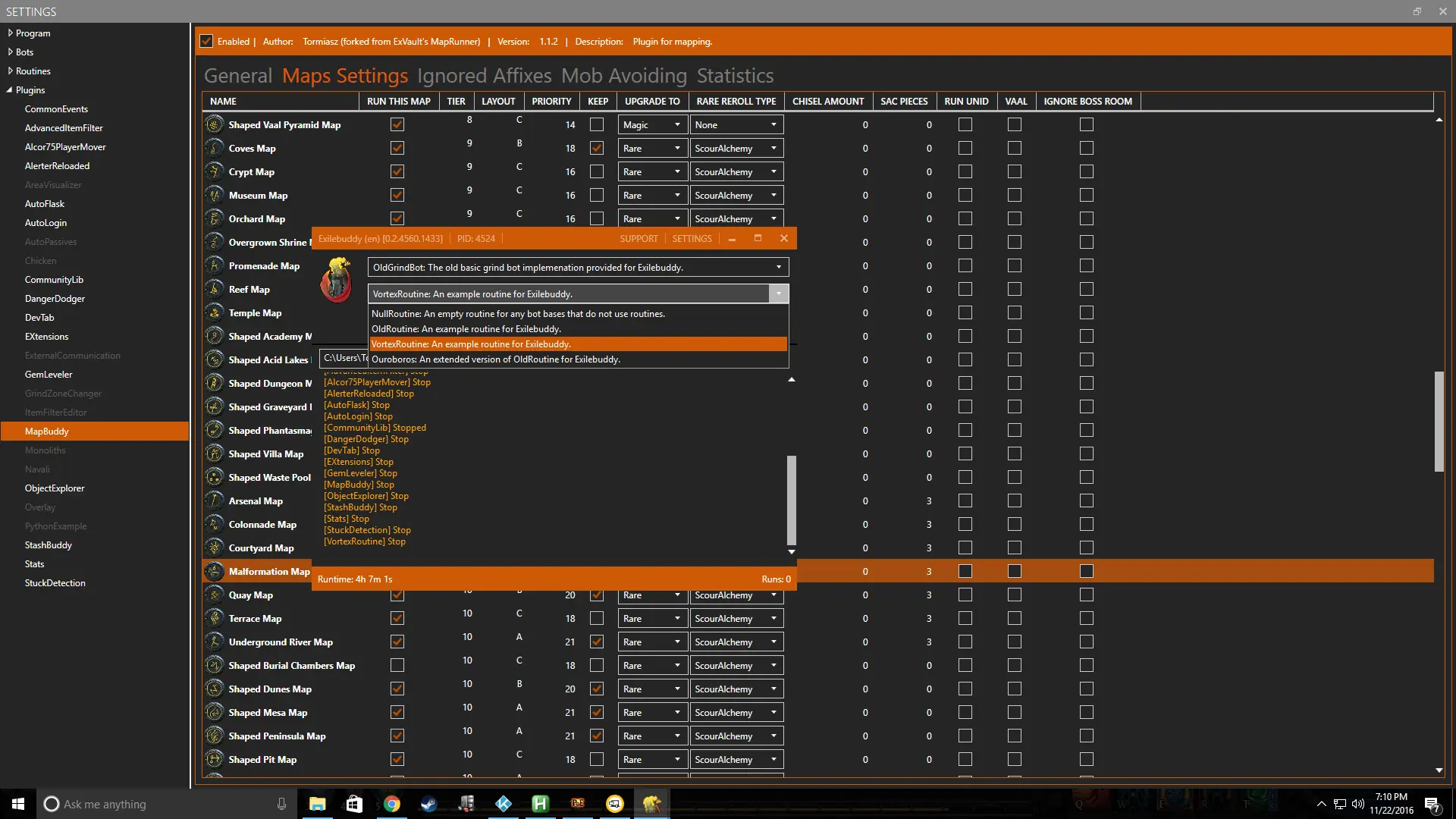
Task: Select NullRoutine from the routine list
Action: click(578, 313)
